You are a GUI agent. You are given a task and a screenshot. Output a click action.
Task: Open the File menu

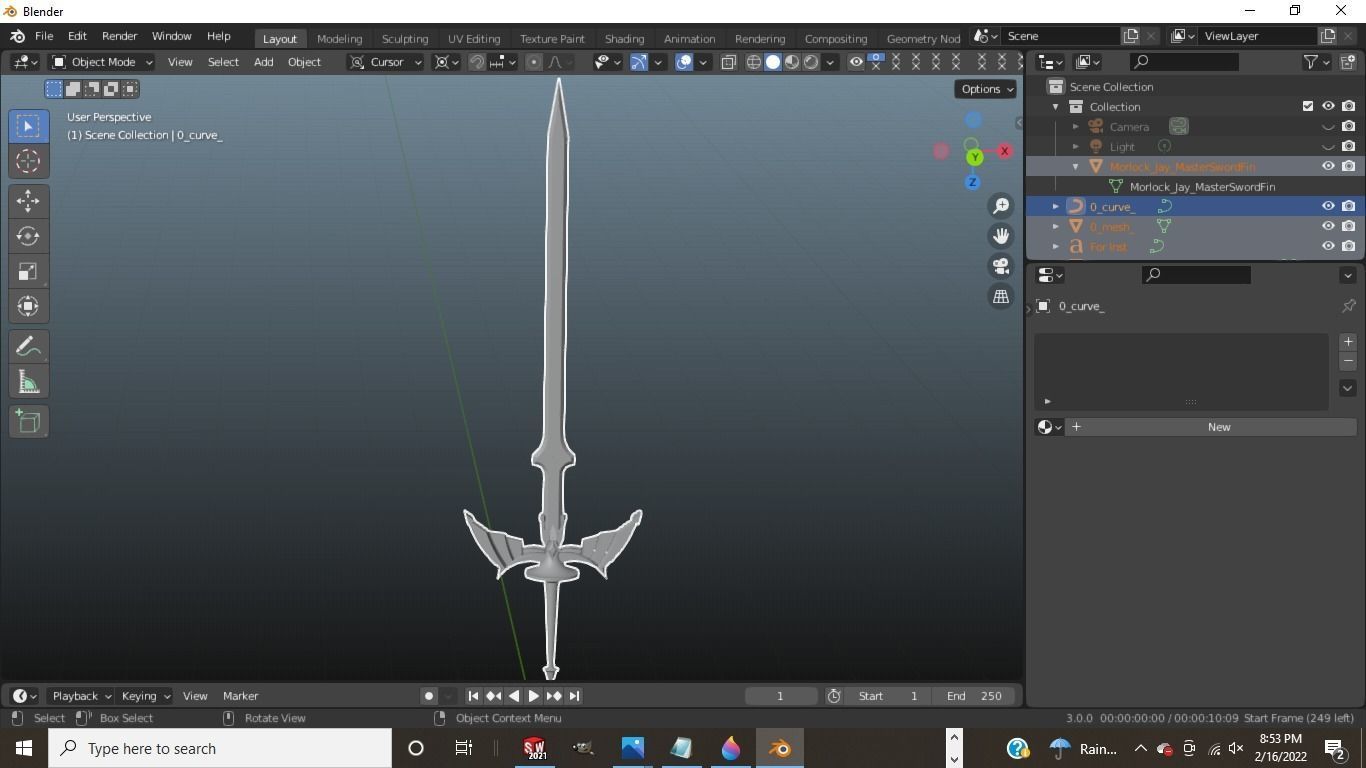[x=44, y=36]
